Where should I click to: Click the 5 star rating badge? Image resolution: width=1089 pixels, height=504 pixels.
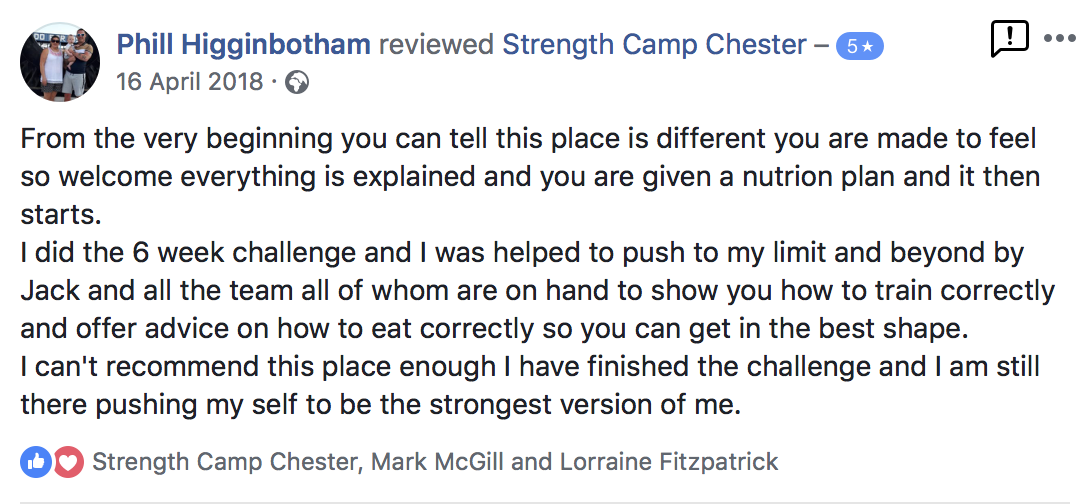click(859, 47)
